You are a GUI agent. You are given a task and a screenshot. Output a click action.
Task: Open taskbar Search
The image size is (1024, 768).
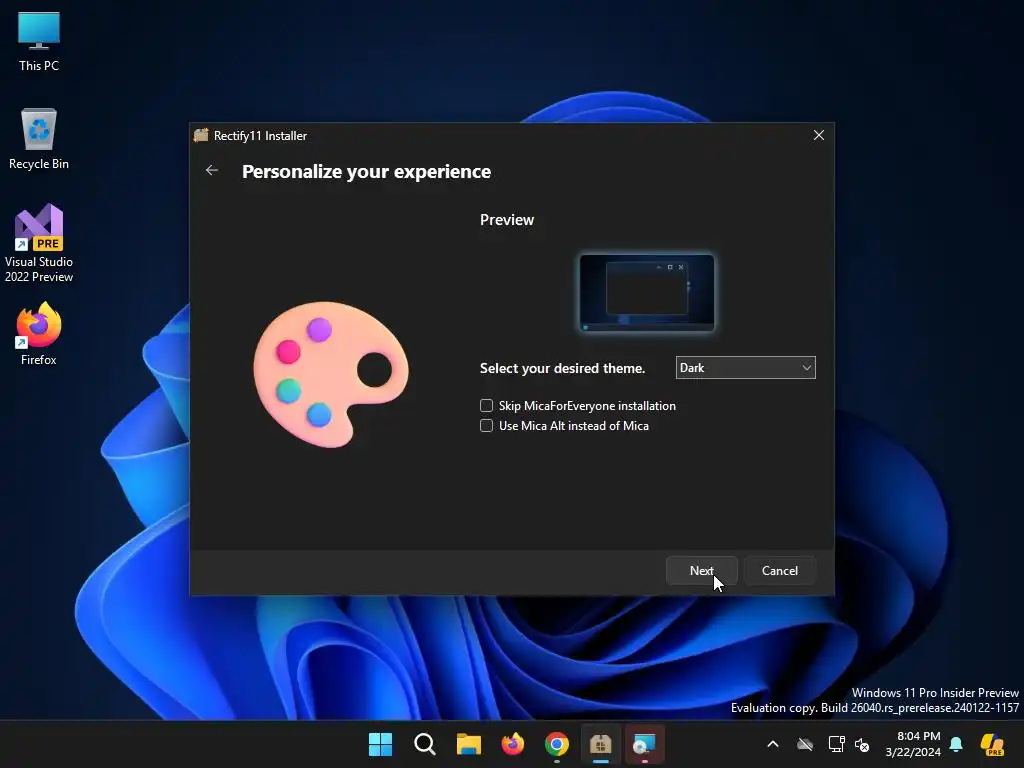tap(424, 744)
